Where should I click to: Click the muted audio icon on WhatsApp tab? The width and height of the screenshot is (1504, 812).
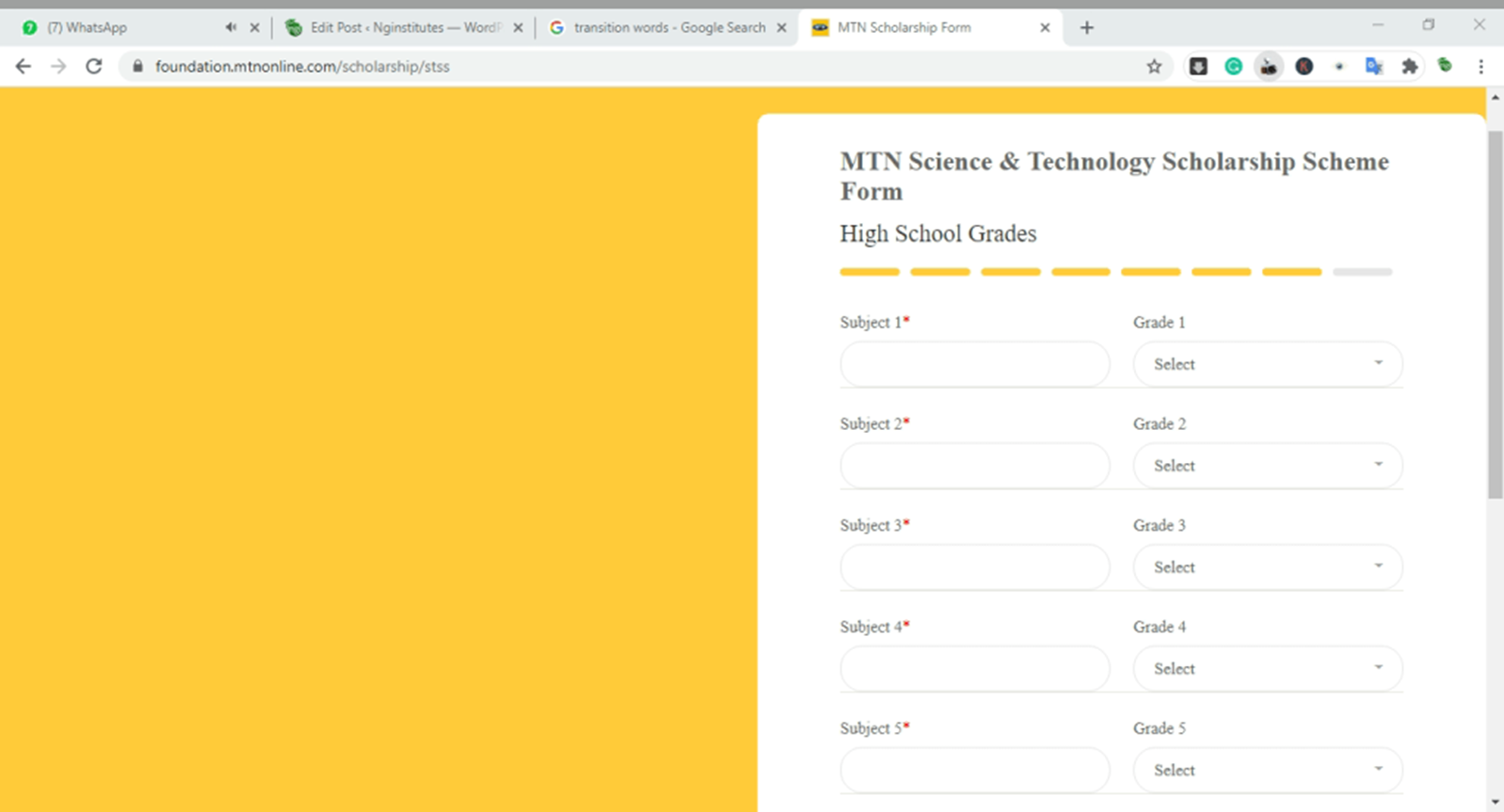(231, 27)
